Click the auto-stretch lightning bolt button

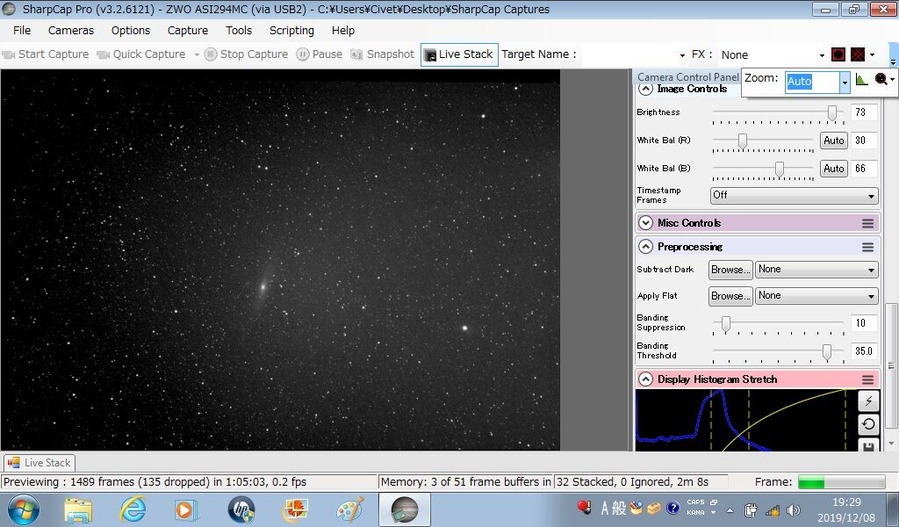(x=868, y=401)
